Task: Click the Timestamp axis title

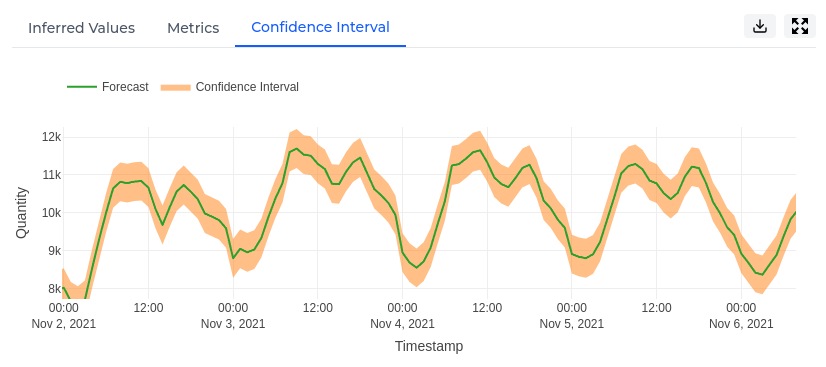Action: tap(429, 346)
